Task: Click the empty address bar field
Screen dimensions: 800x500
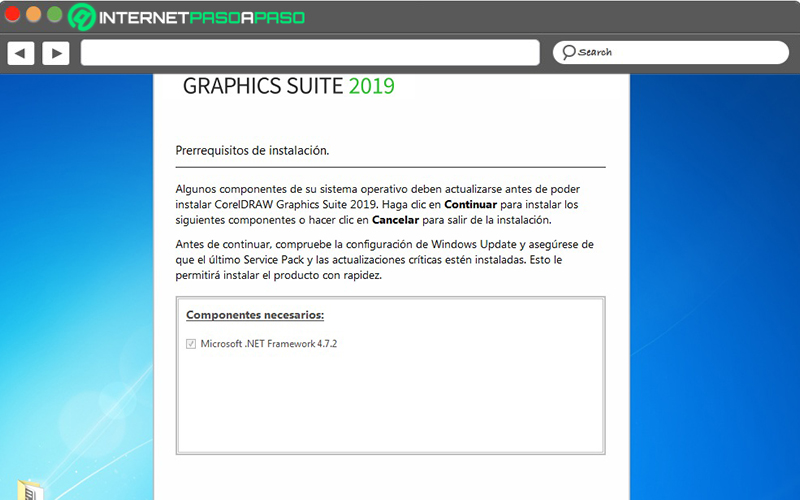Action: coord(310,53)
